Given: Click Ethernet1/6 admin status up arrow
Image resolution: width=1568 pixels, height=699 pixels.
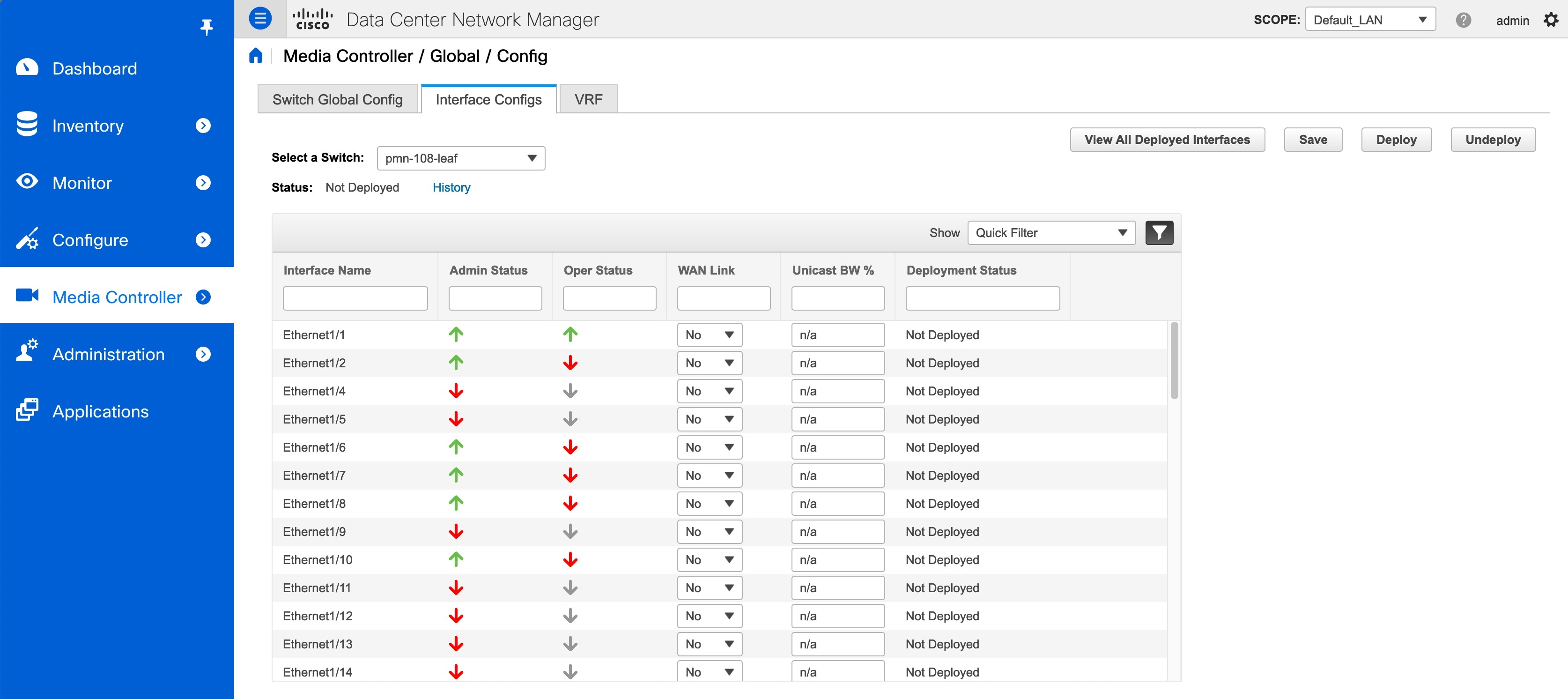Looking at the screenshot, I should 456,447.
